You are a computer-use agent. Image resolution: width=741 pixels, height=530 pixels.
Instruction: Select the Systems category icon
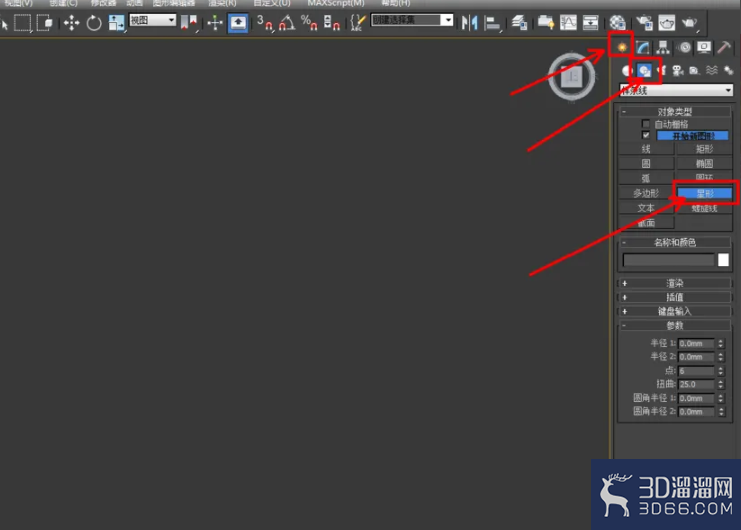point(728,71)
